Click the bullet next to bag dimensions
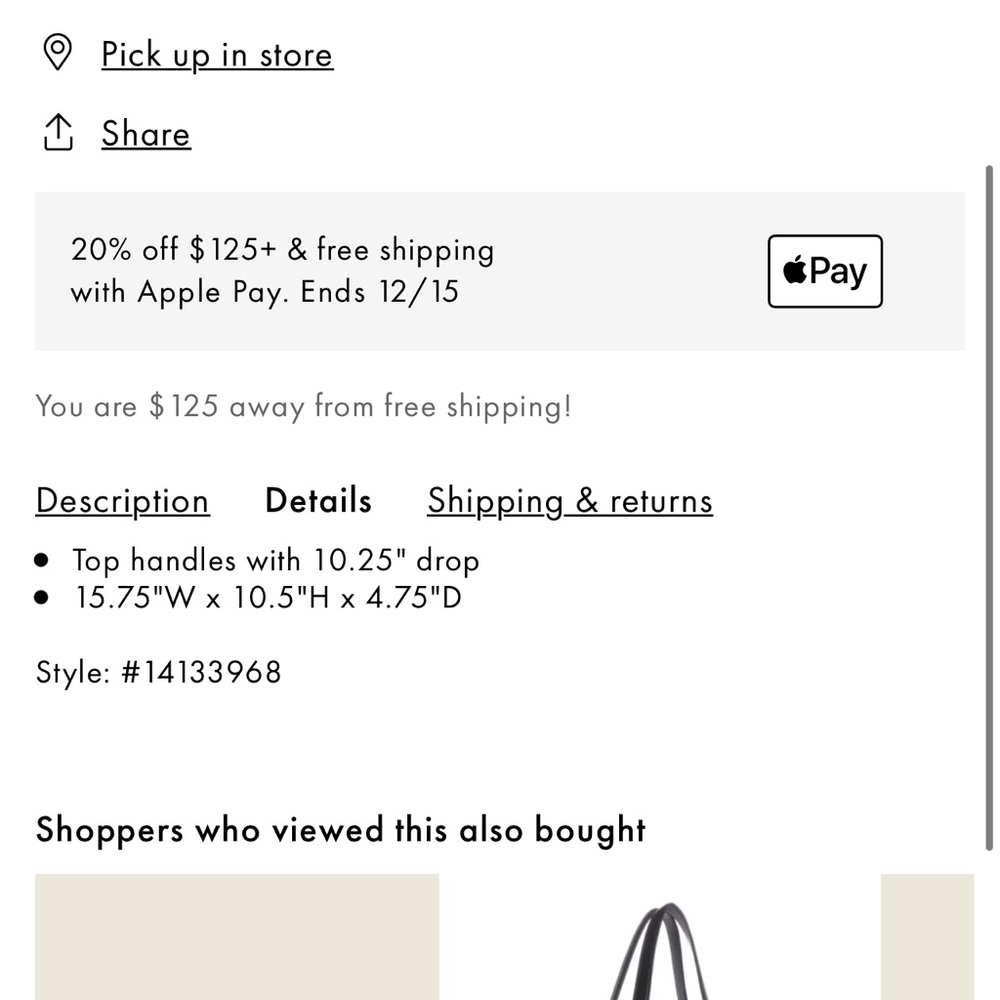 coord(42,596)
